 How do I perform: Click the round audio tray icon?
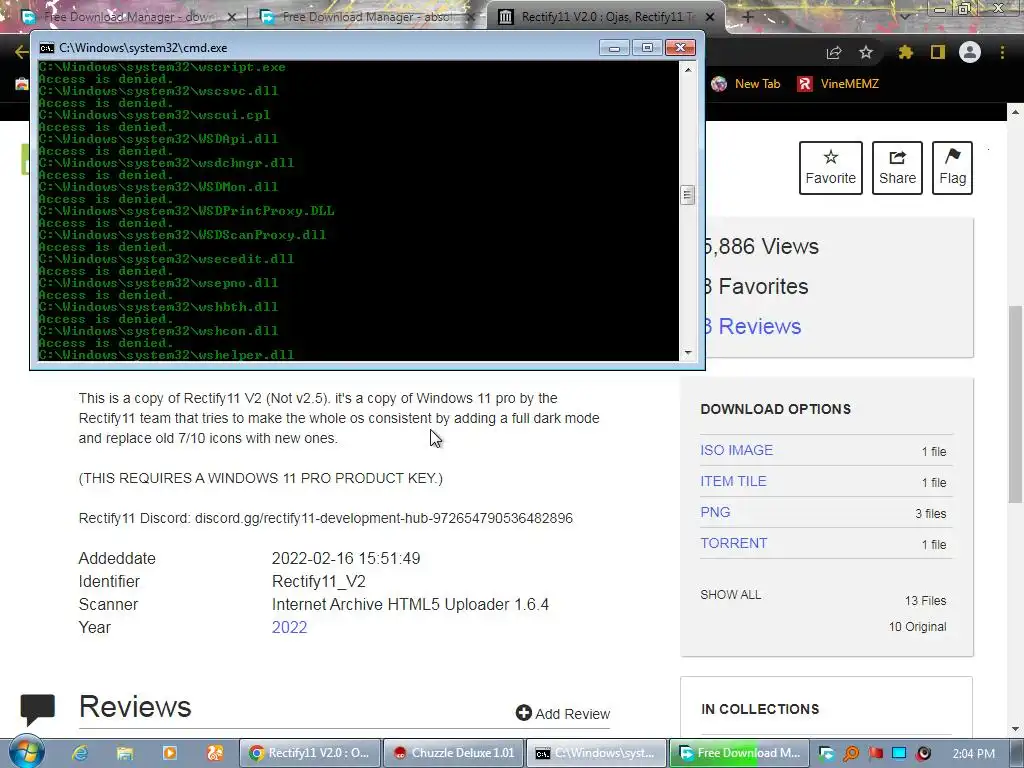[923, 754]
